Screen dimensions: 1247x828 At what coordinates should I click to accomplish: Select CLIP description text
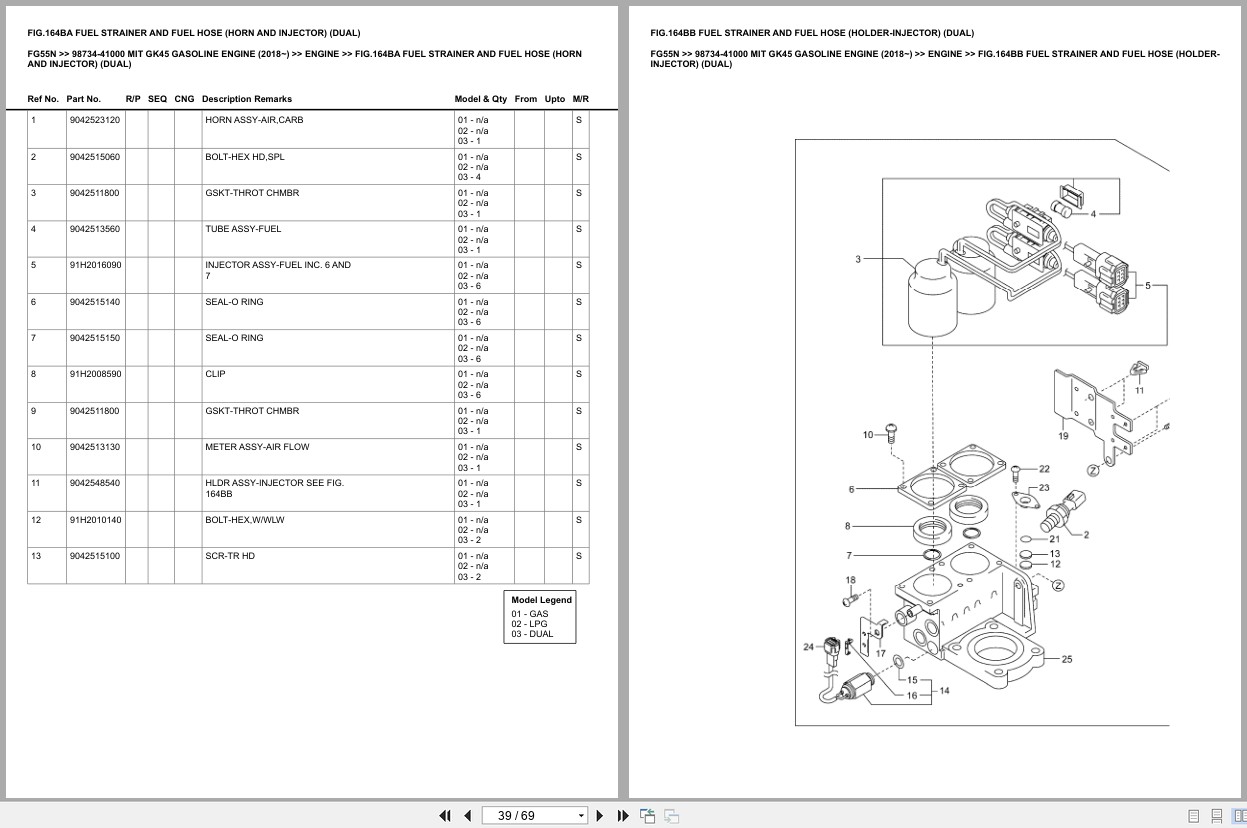(215, 374)
